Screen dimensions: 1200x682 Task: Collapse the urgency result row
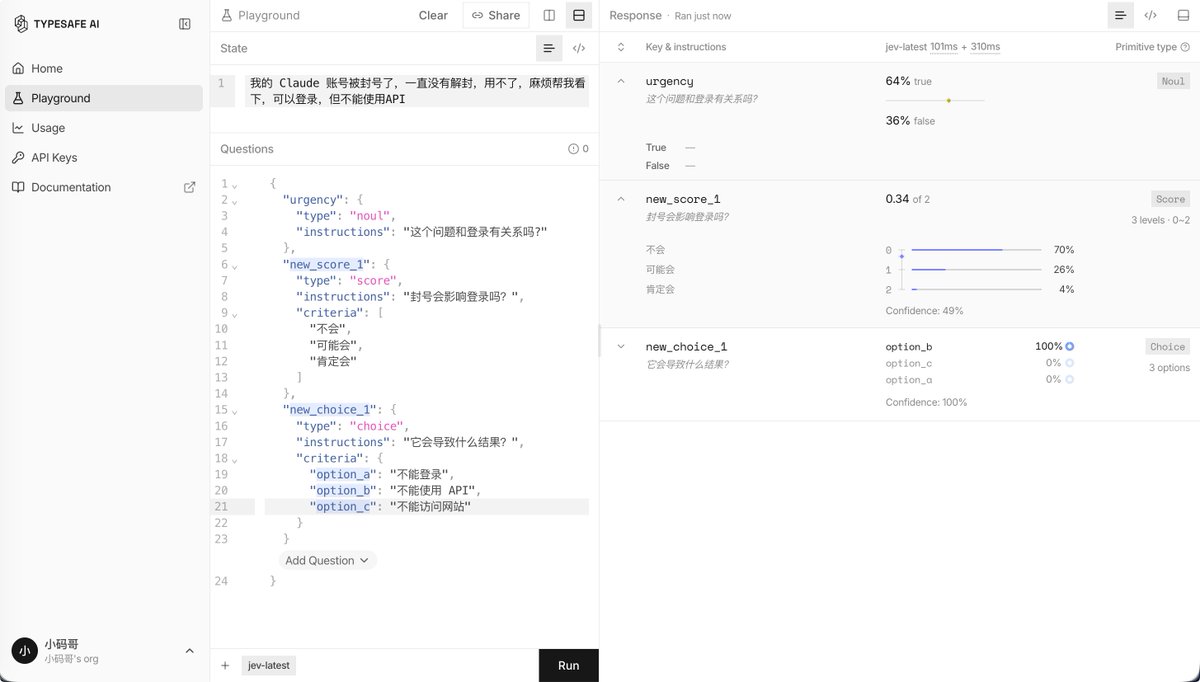point(621,81)
